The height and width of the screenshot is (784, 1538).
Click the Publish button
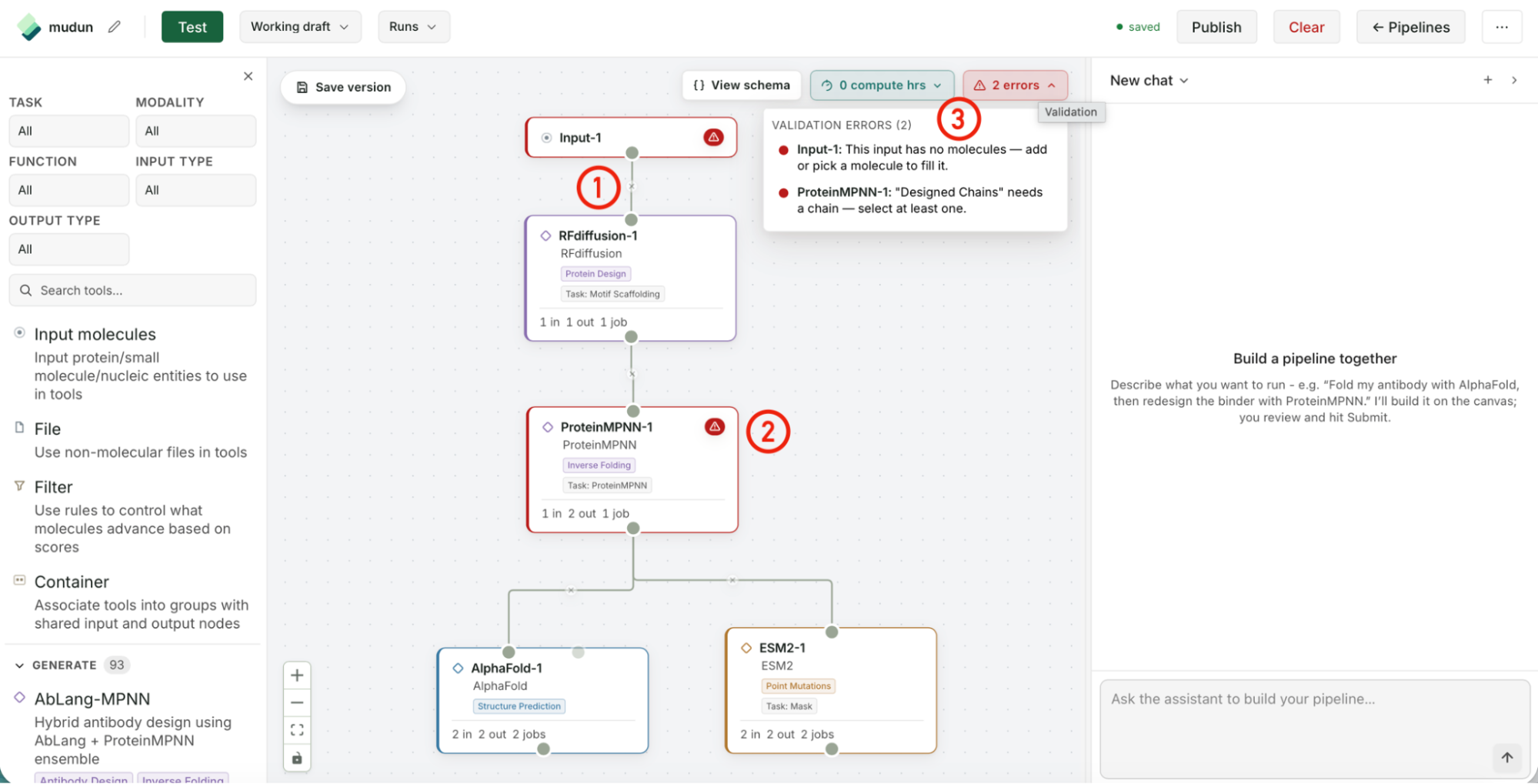click(1216, 27)
